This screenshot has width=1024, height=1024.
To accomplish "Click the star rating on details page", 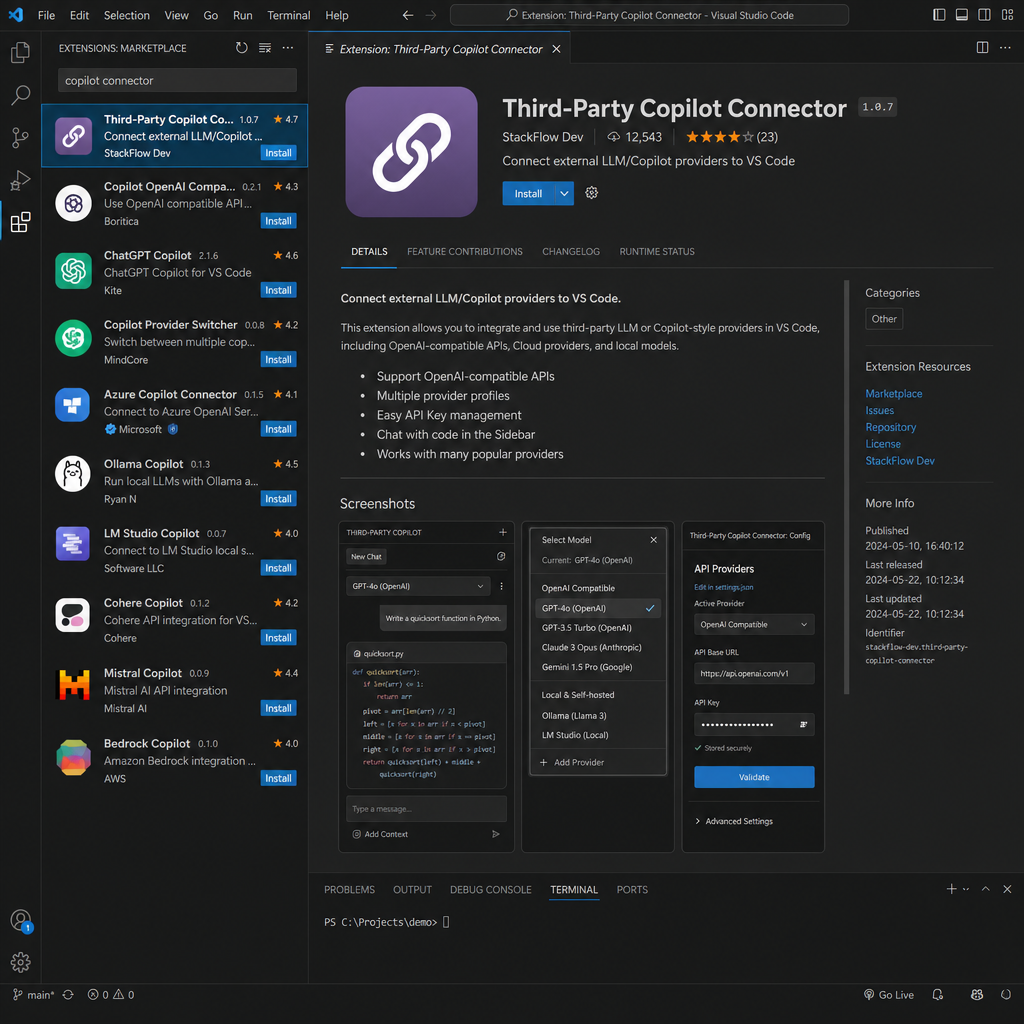I will pyautogui.click(x=719, y=136).
